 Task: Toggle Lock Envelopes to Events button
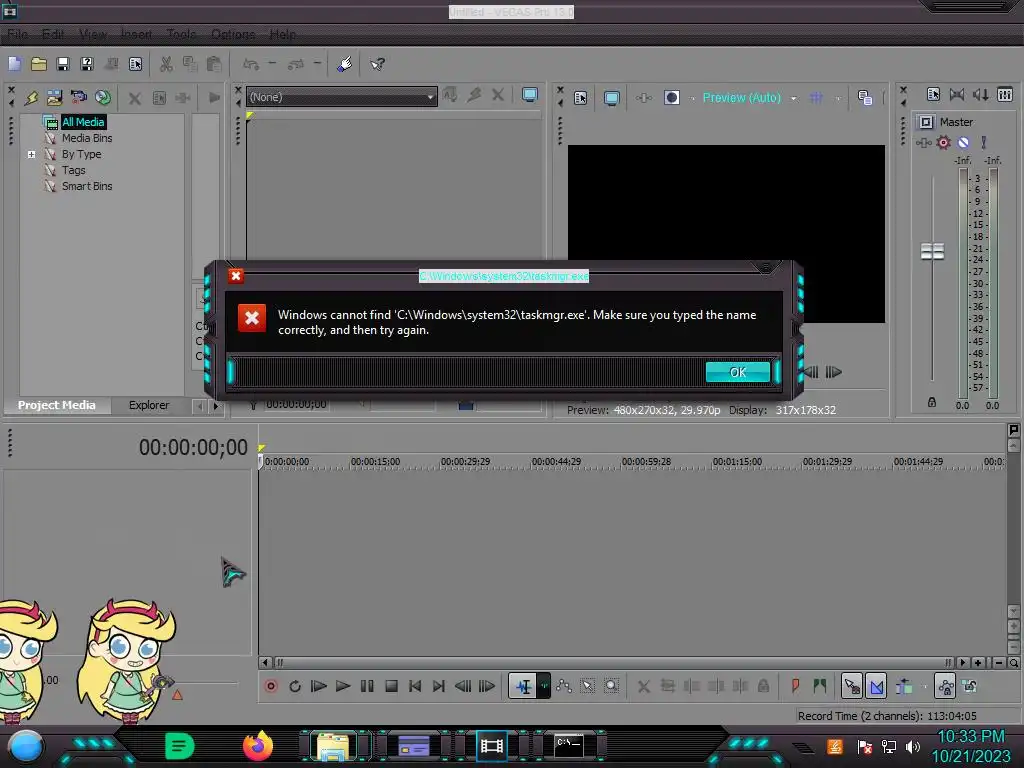[945, 686]
